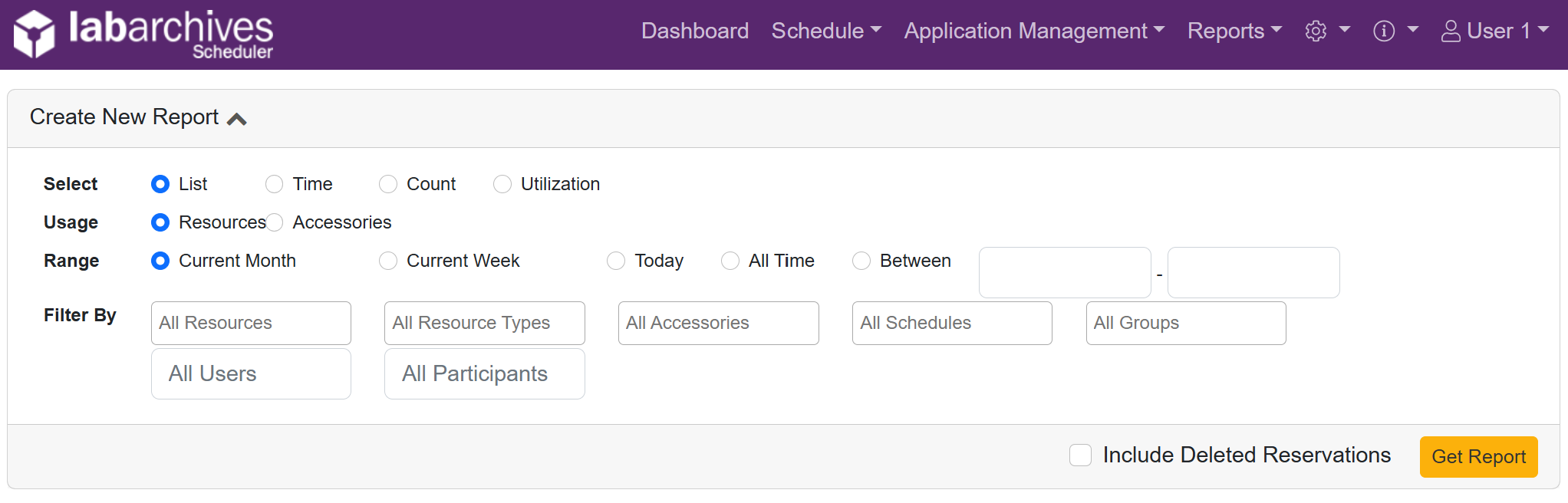Viewport: 1568px width, 503px height.
Task: Click the LabArchives Scheduler logo
Action: click(143, 35)
